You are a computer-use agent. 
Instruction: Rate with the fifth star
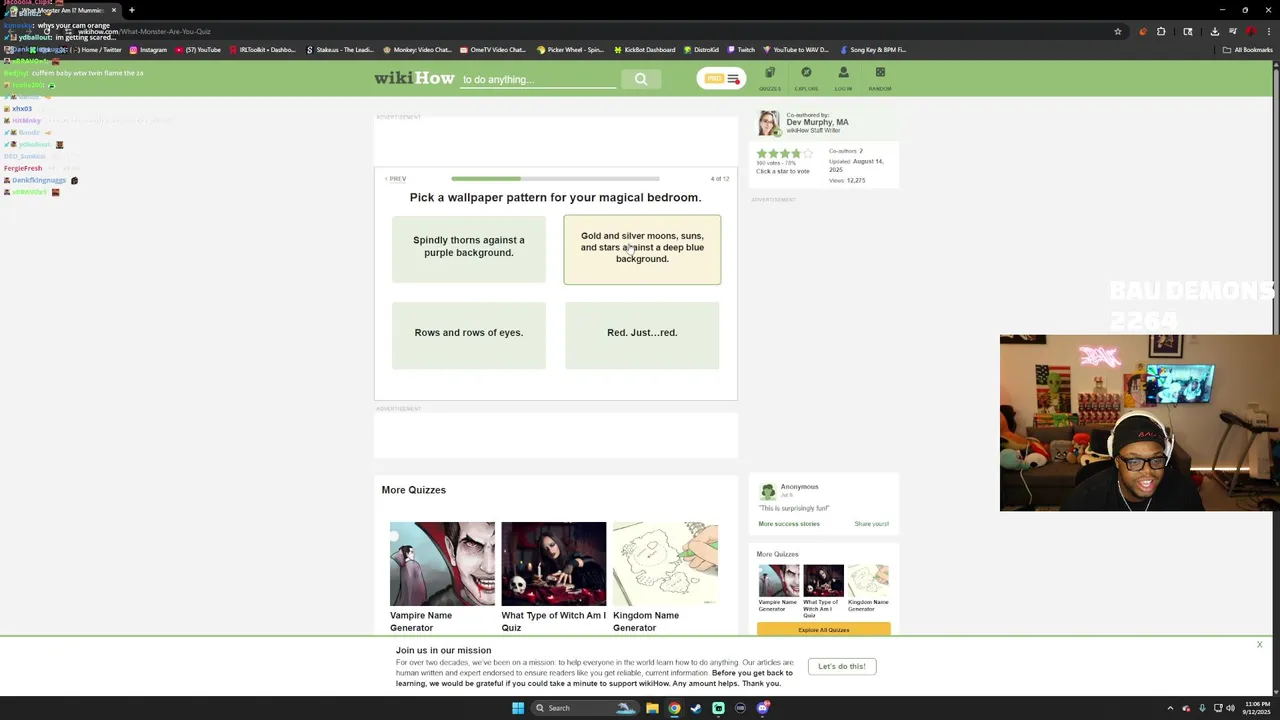pos(808,153)
